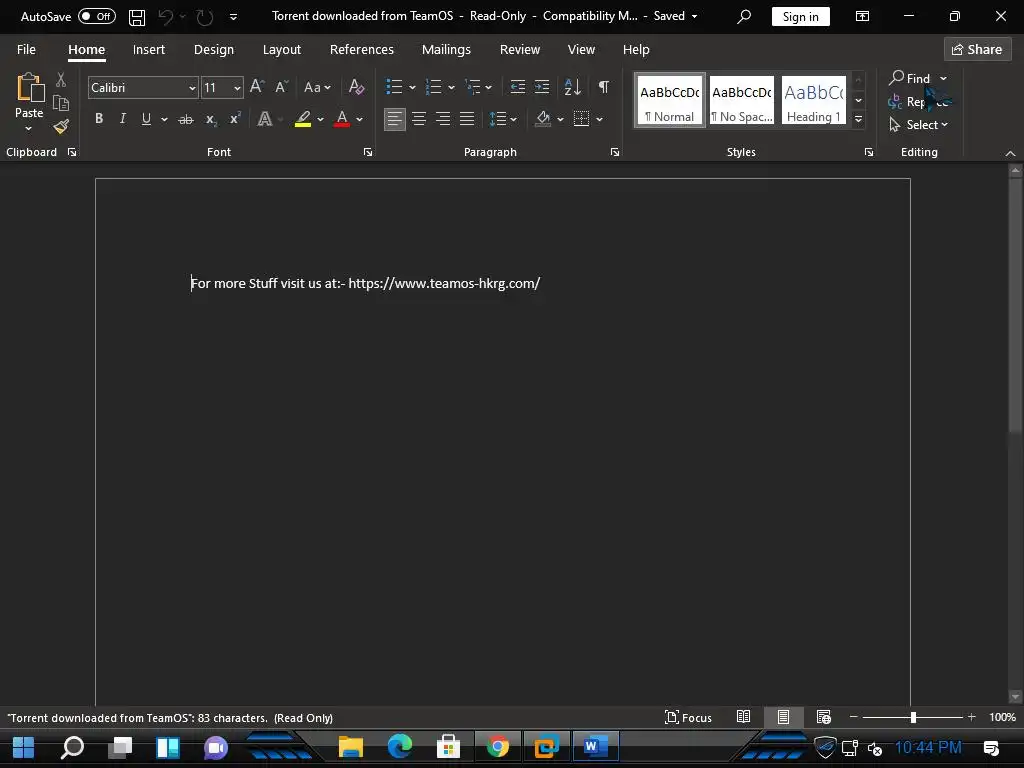Decrease font size with the shrink icon
This screenshot has width=1024, height=768.
tap(281, 87)
